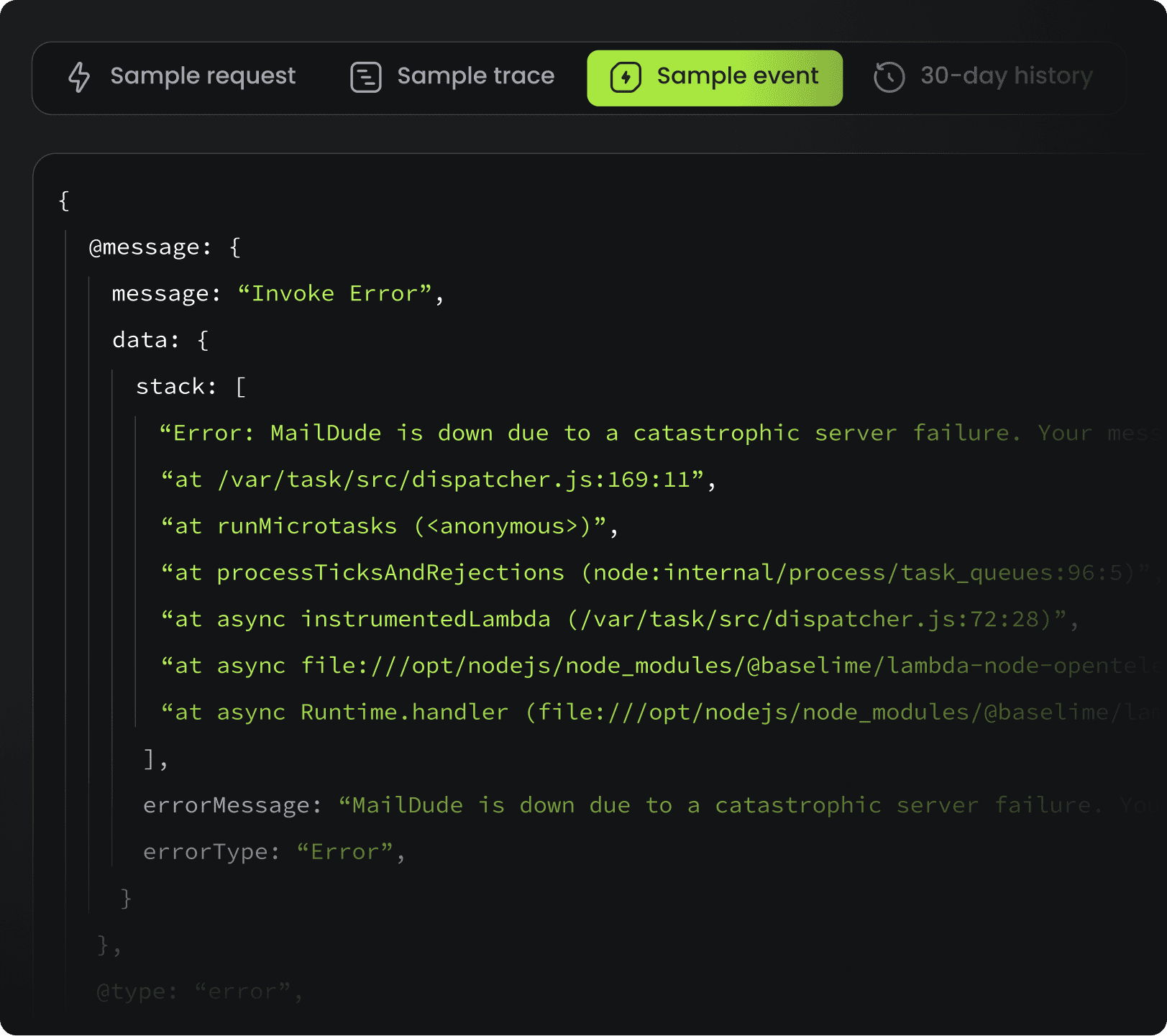Click the event bolt icon in the green tab

tap(625, 77)
